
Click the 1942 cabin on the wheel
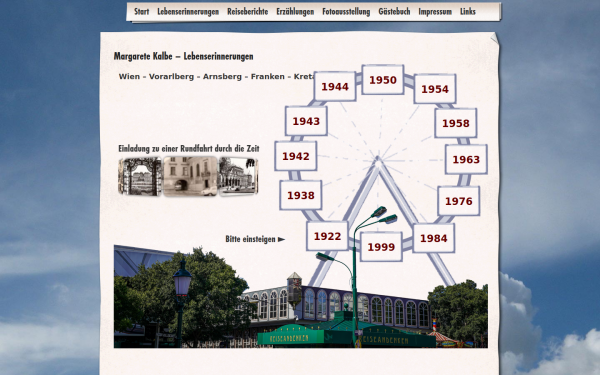(295, 156)
